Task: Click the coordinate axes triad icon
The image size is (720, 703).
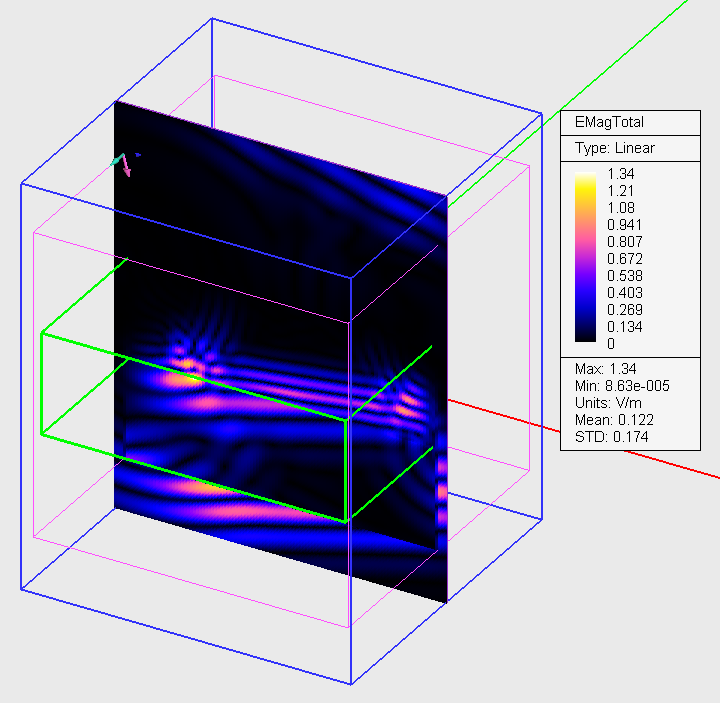Action: coord(124,164)
